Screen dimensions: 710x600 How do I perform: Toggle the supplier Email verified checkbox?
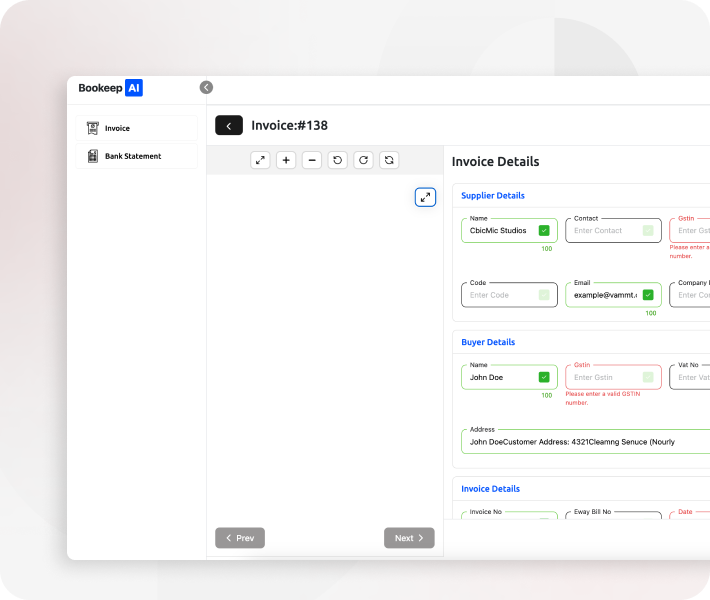(648, 295)
